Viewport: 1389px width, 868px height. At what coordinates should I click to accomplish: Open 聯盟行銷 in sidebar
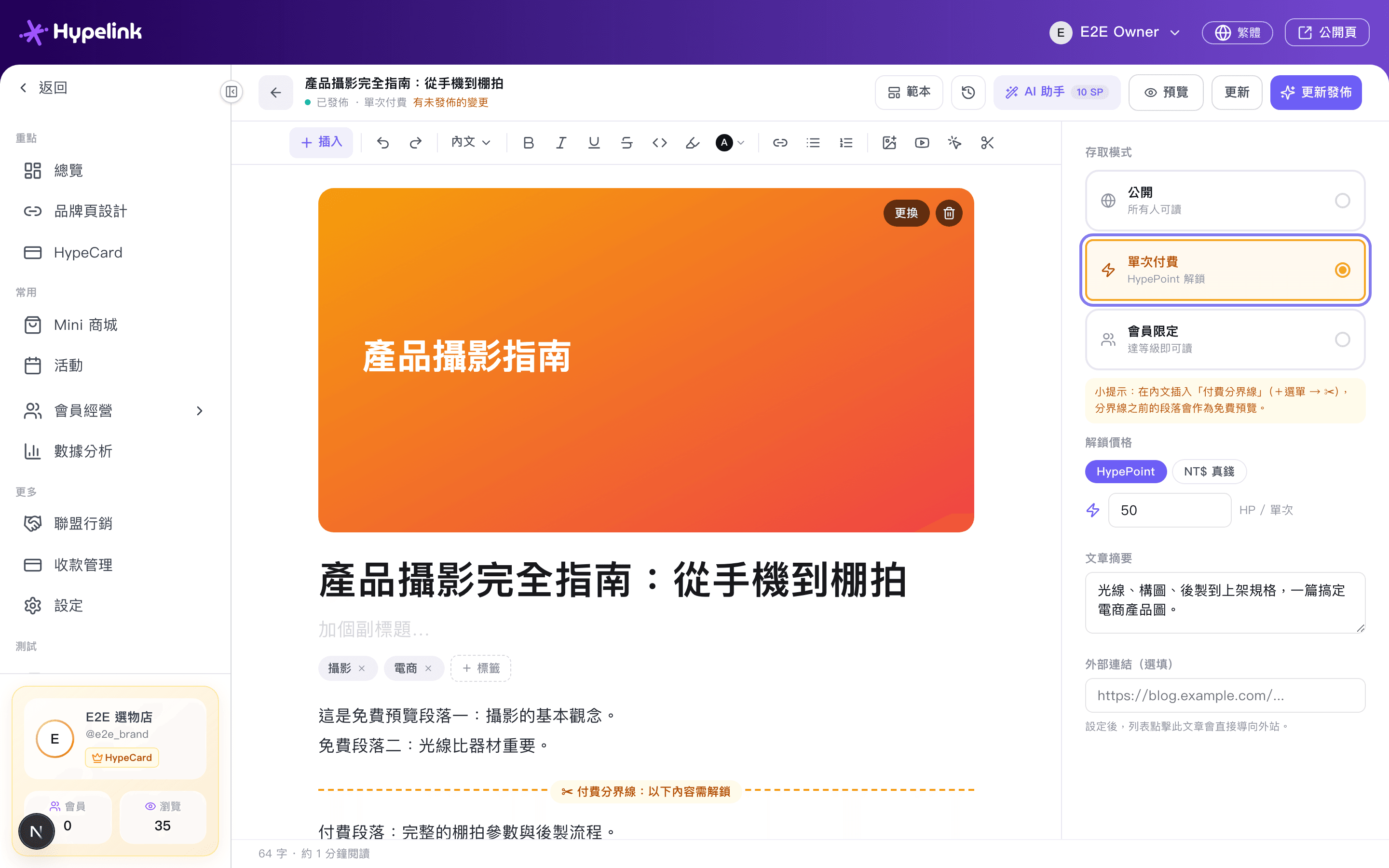(115, 524)
